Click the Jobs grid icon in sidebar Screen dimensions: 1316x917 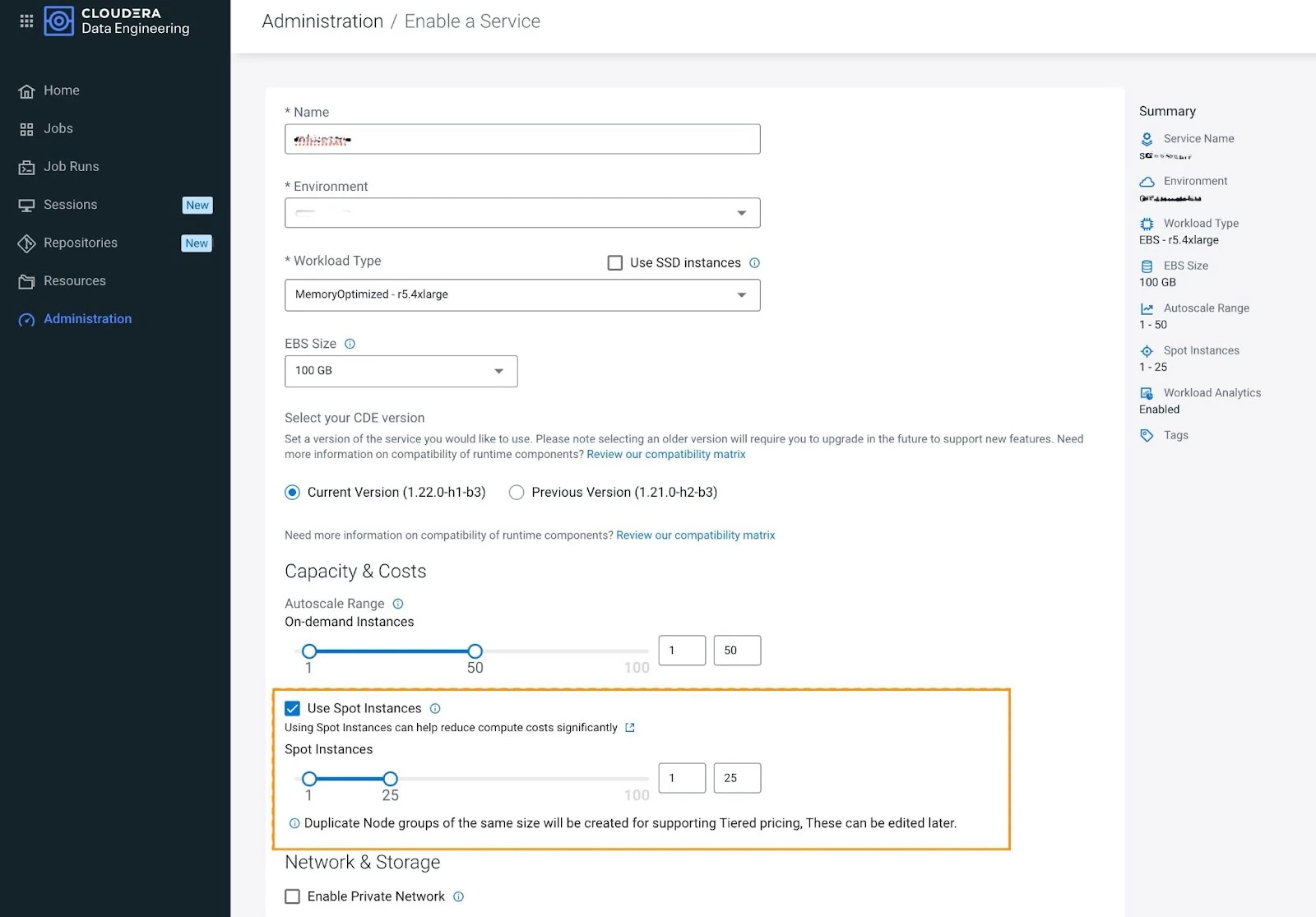coord(26,129)
